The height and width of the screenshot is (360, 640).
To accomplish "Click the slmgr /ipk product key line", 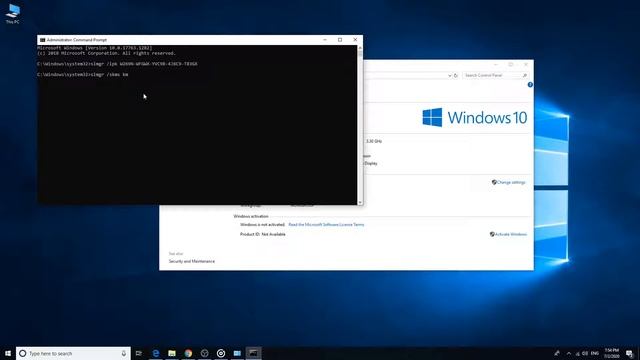I will [117, 64].
